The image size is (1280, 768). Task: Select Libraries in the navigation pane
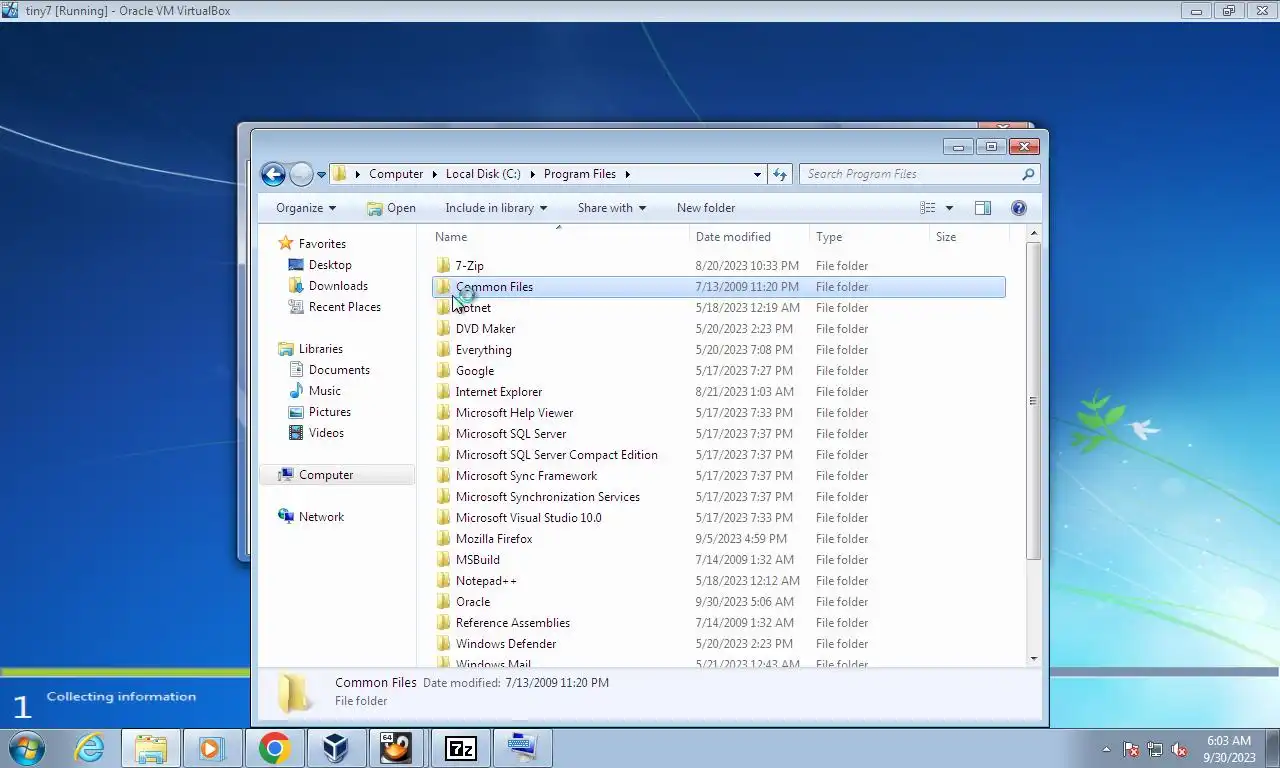click(x=320, y=349)
